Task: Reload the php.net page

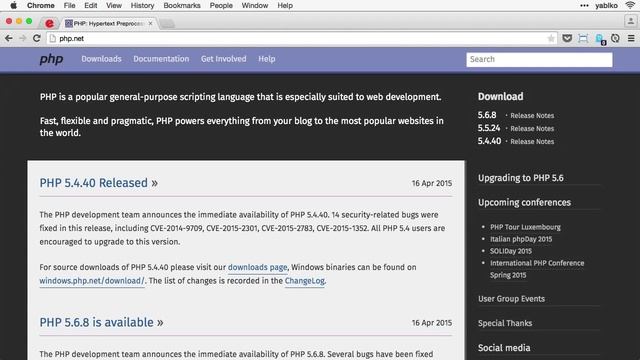Action: coord(36,38)
